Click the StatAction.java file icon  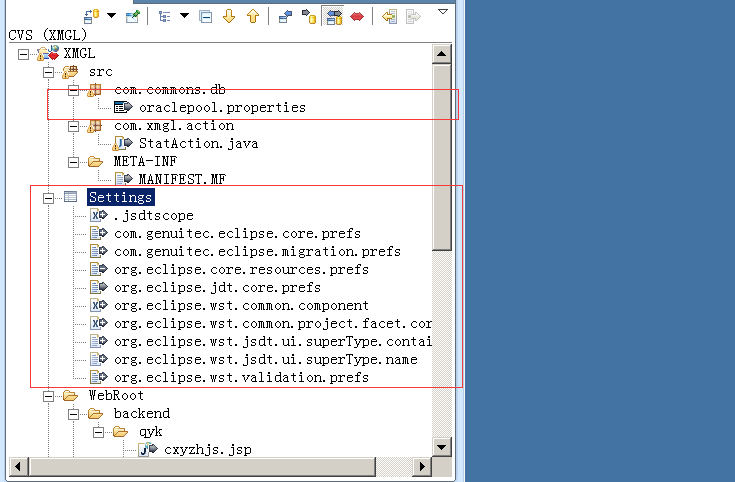[122, 143]
